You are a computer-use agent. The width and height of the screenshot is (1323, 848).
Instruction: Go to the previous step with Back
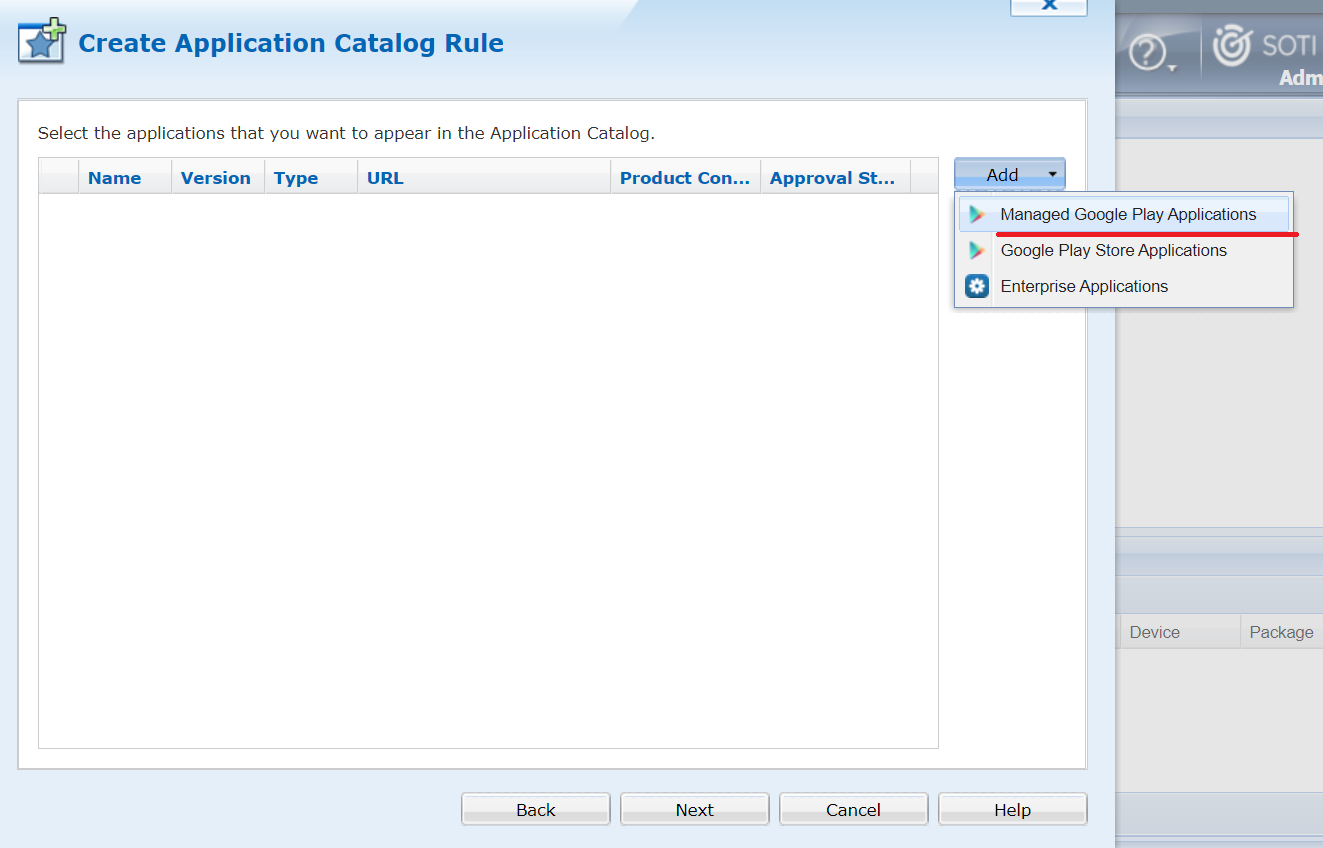(x=535, y=810)
